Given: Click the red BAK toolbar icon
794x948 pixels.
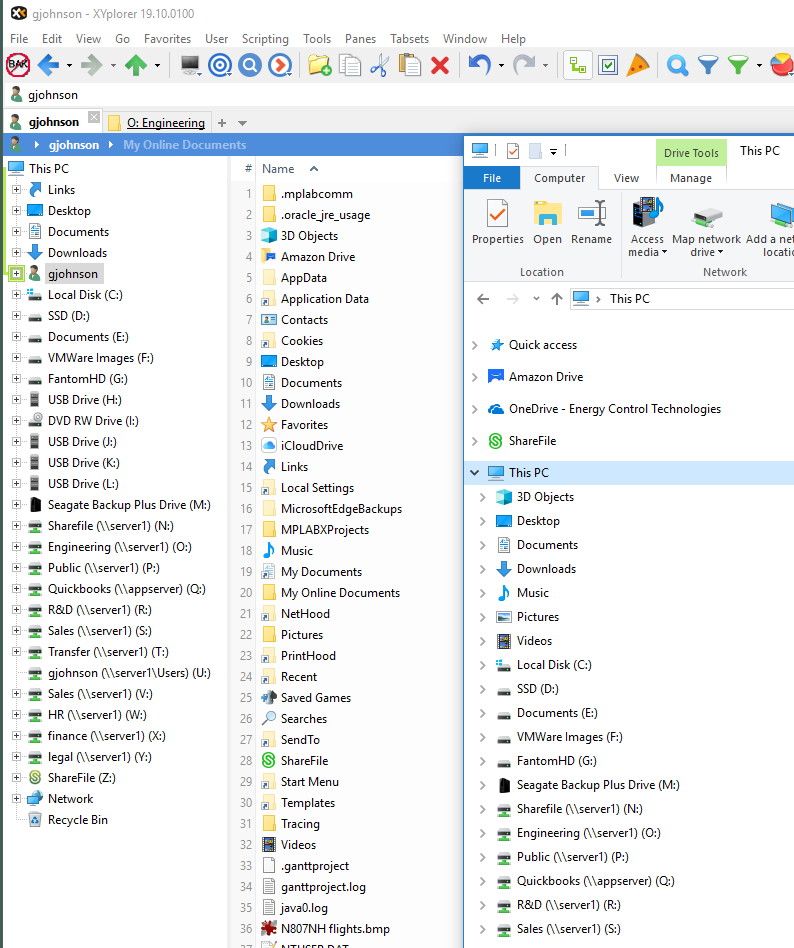Looking at the screenshot, I should point(18,66).
